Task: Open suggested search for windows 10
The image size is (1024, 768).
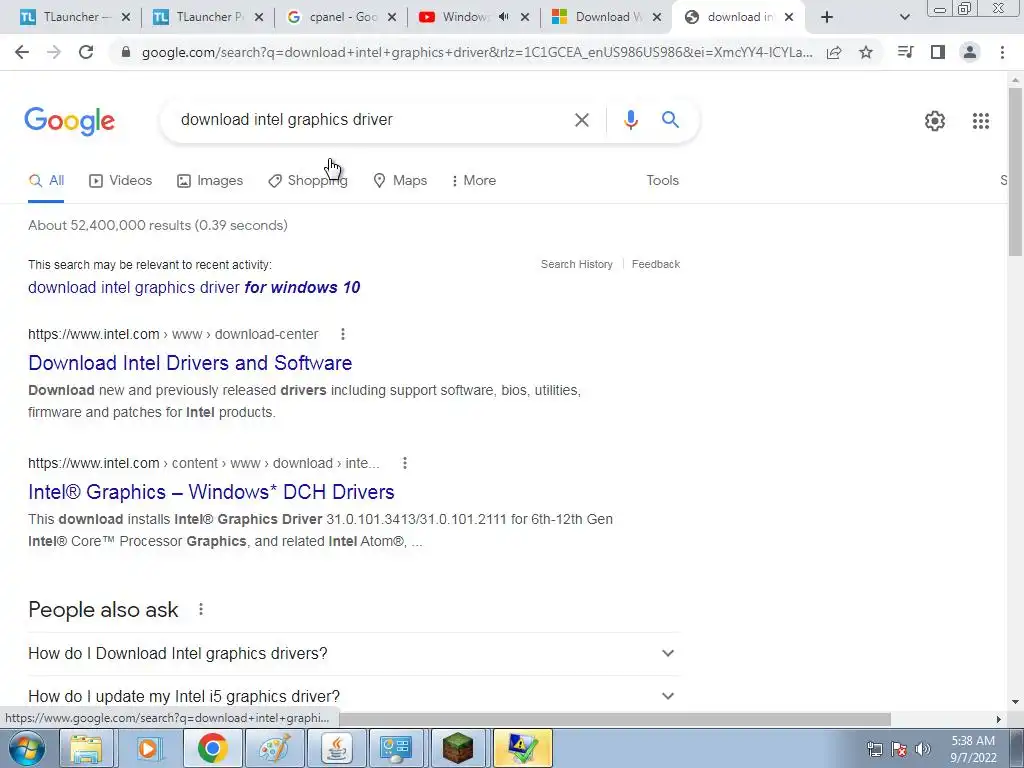Action: 194,287
